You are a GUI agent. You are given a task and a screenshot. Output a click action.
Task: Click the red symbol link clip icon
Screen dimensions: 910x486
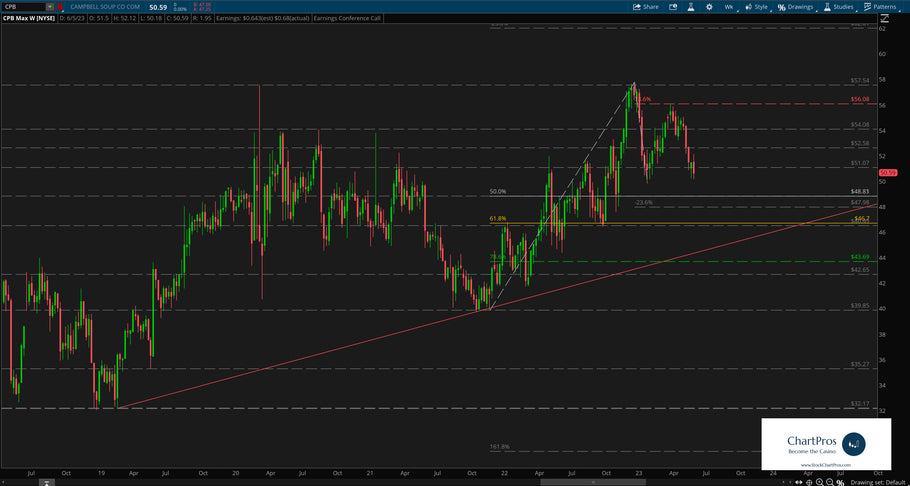click(60, 7)
